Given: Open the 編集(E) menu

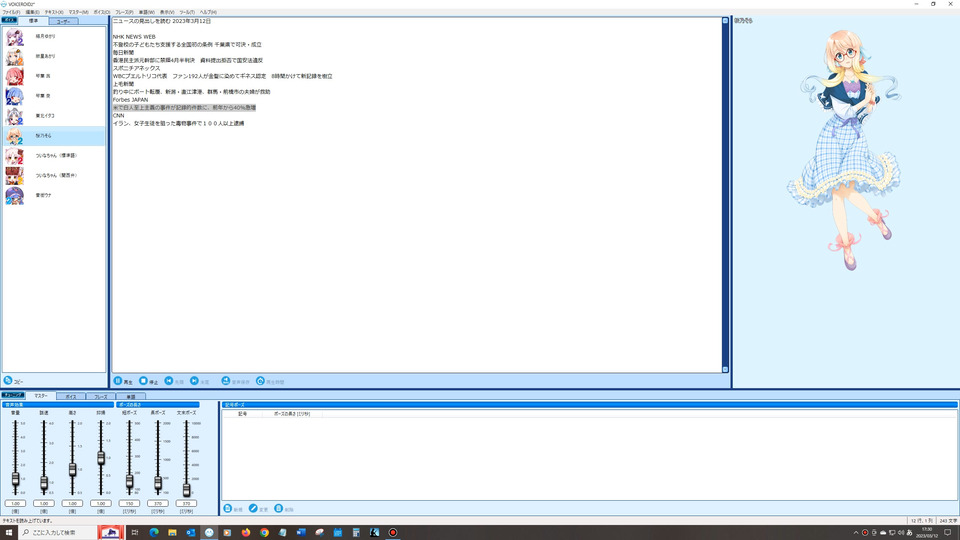Looking at the screenshot, I should click(x=32, y=12).
